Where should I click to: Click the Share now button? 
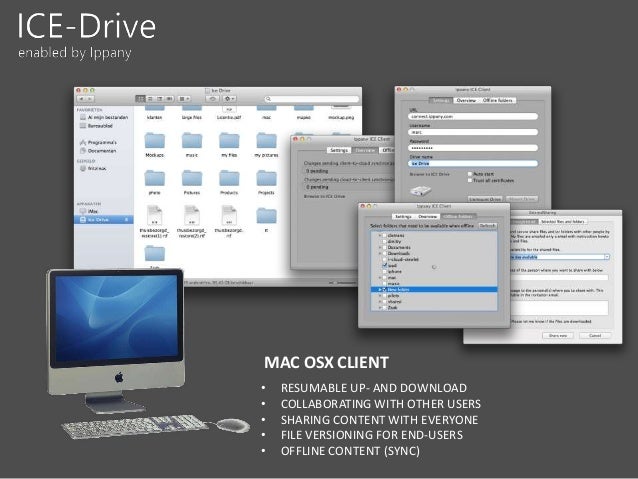tap(558, 336)
